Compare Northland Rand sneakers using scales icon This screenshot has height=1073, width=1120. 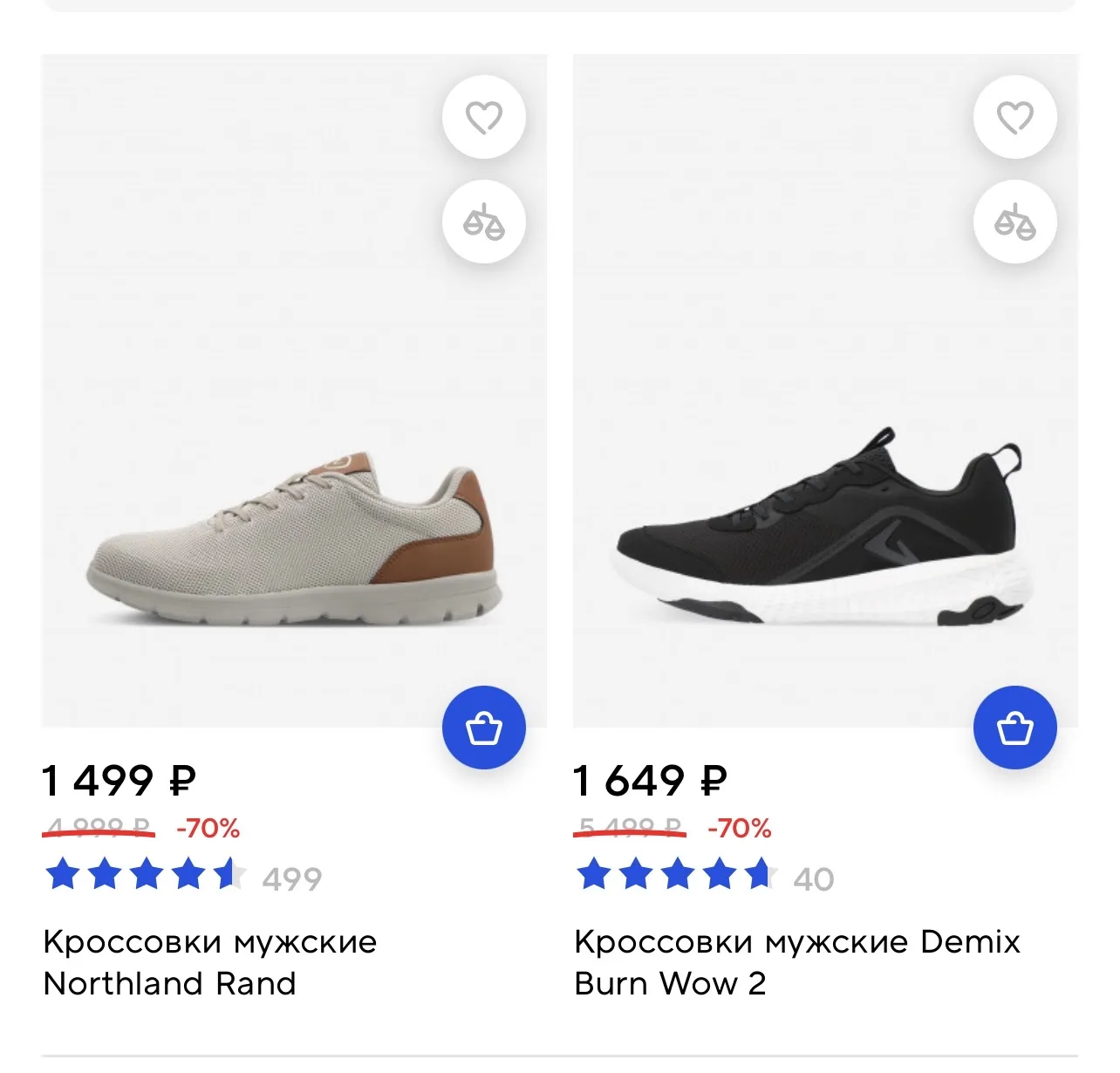click(x=484, y=222)
